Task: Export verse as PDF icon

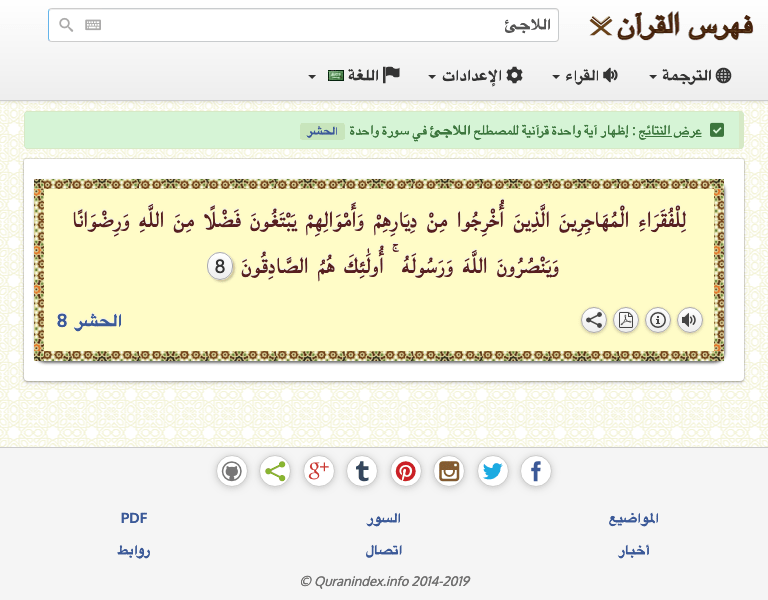Action: tap(626, 320)
